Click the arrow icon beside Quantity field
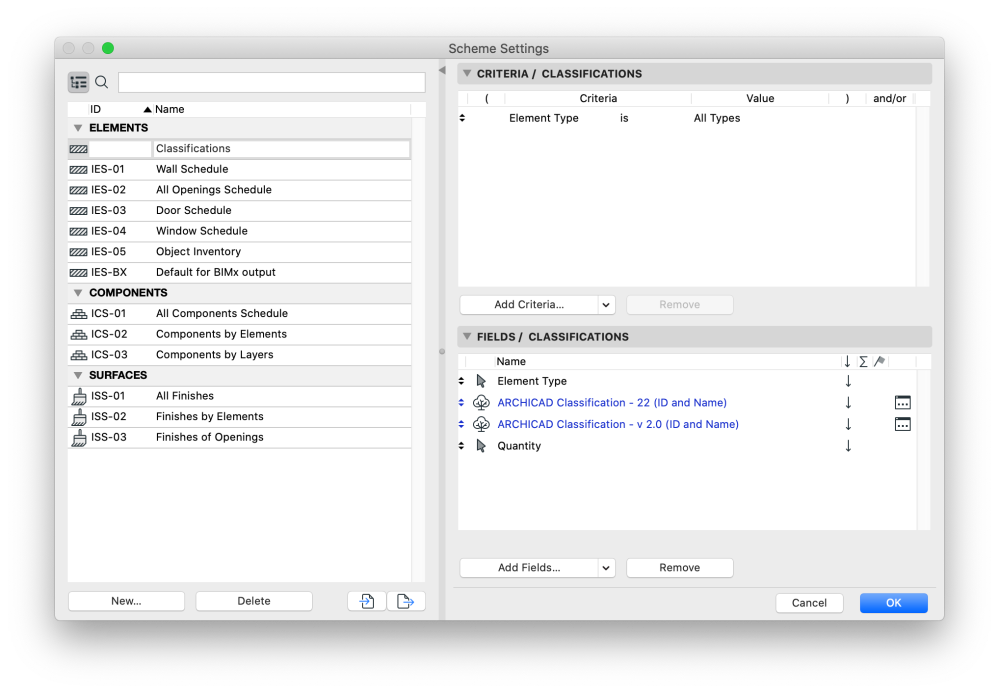Viewport: 999px width, 693px height. click(481, 446)
